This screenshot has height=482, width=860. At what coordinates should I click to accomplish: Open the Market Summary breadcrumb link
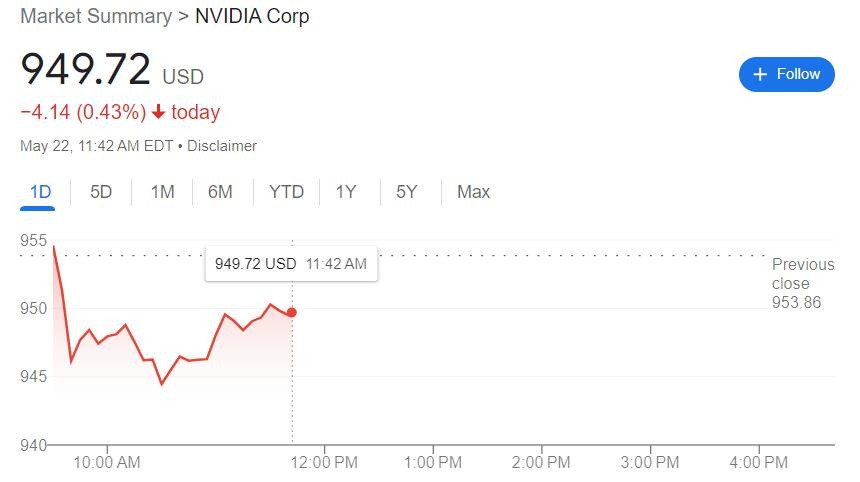[95, 16]
